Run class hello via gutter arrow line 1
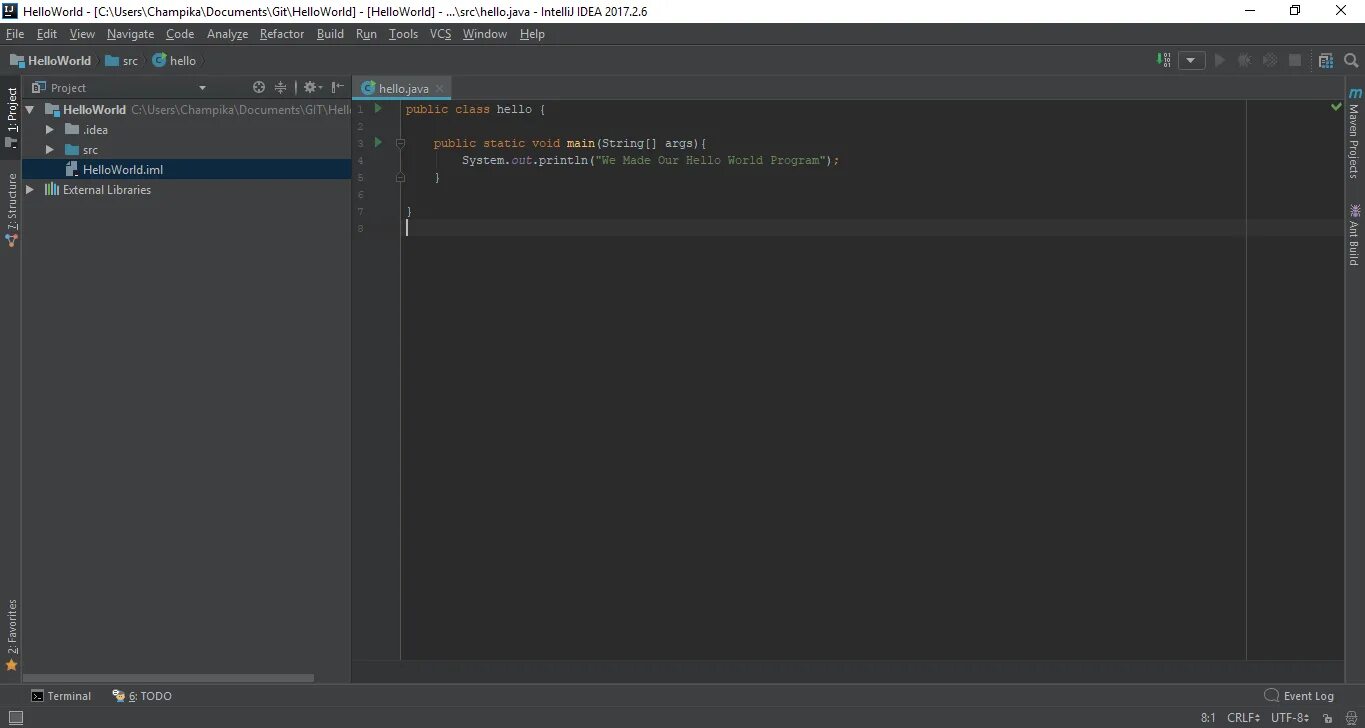Image resolution: width=1365 pixels, height=728 pixels. (378, 108)
